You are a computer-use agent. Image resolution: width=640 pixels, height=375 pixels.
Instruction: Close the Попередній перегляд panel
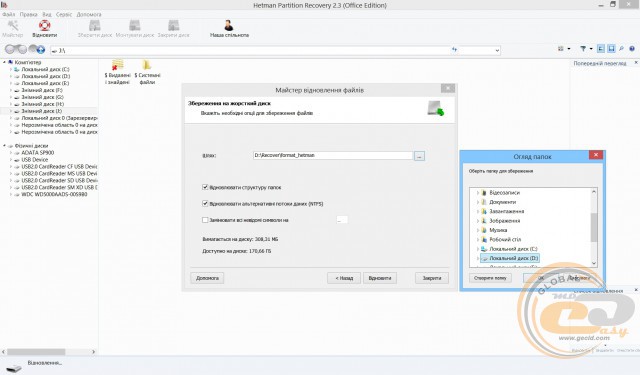click(636, 63)
